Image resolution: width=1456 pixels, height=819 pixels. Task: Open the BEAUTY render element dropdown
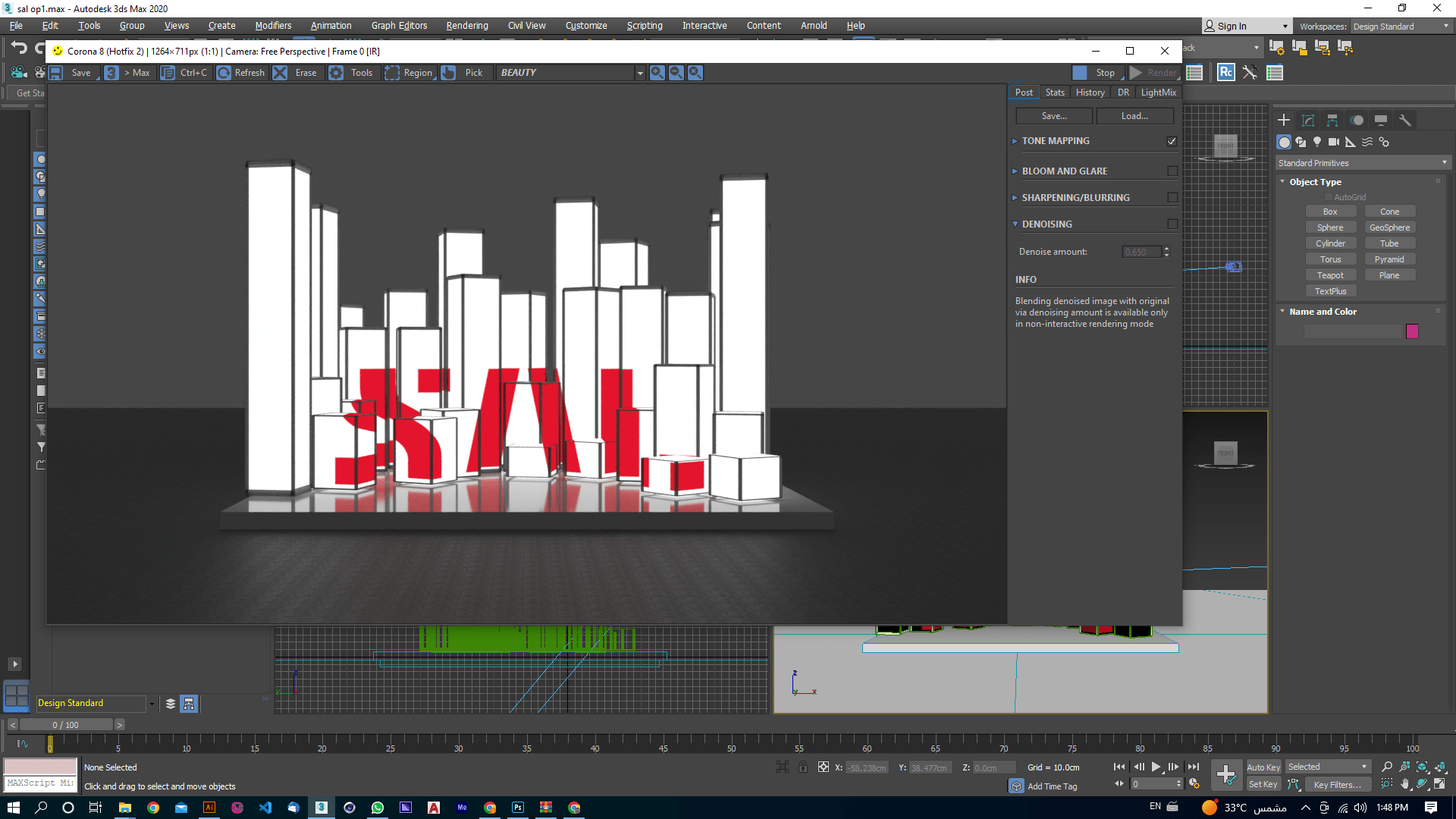tap(640, 73)
